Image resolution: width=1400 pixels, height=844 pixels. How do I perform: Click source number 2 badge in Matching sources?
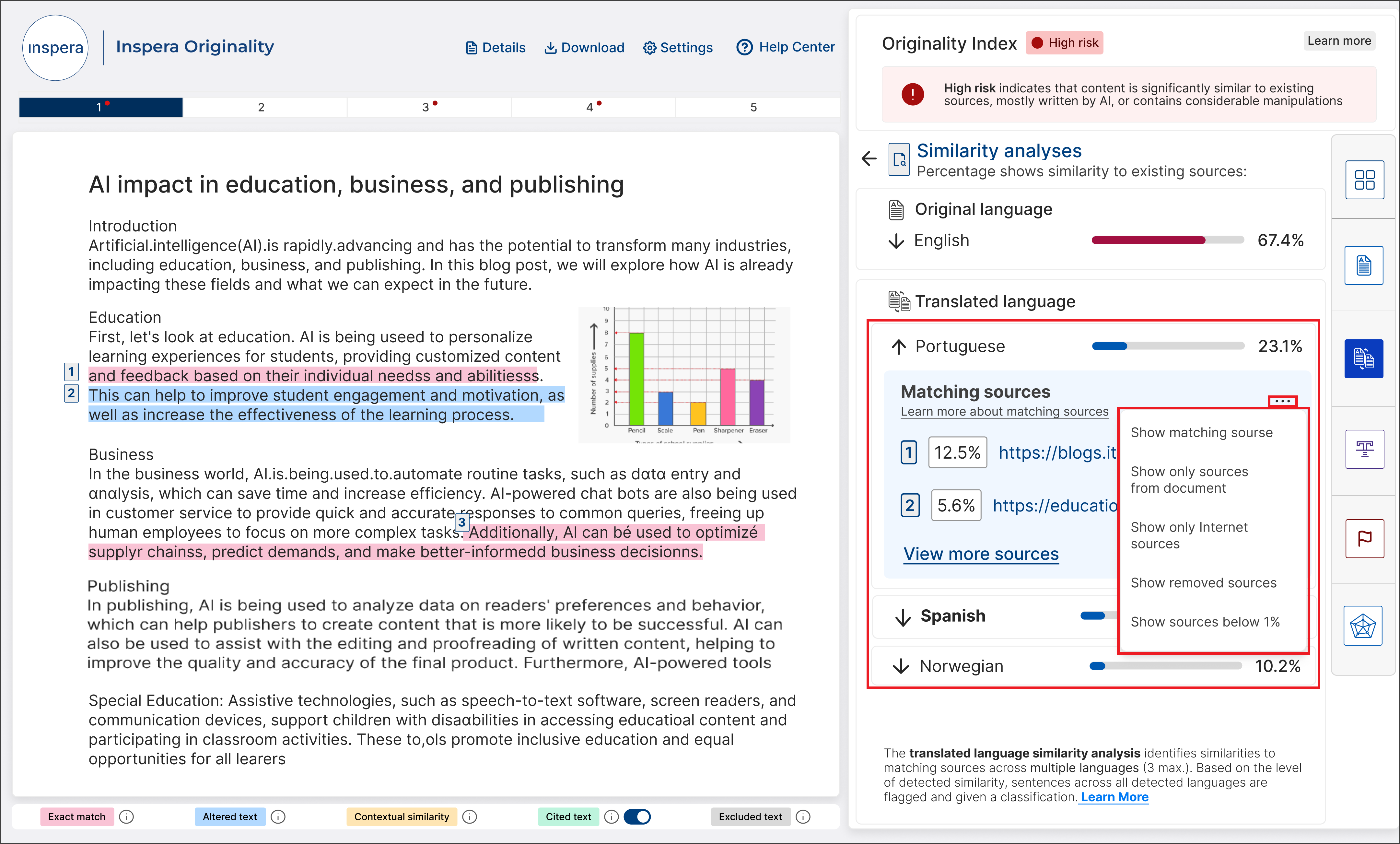coord(910,505)
